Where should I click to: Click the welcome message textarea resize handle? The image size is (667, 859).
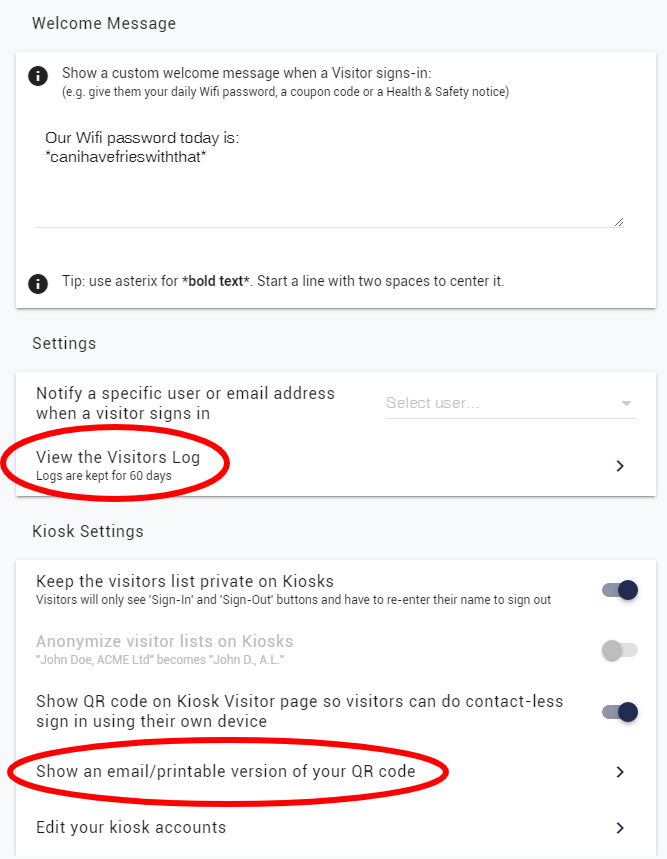click(x=618, y=221)
